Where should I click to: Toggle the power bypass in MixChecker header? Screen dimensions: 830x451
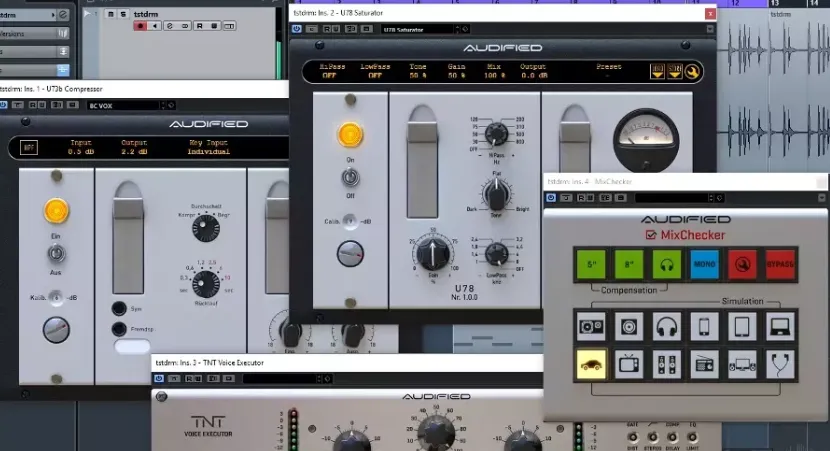551,198
